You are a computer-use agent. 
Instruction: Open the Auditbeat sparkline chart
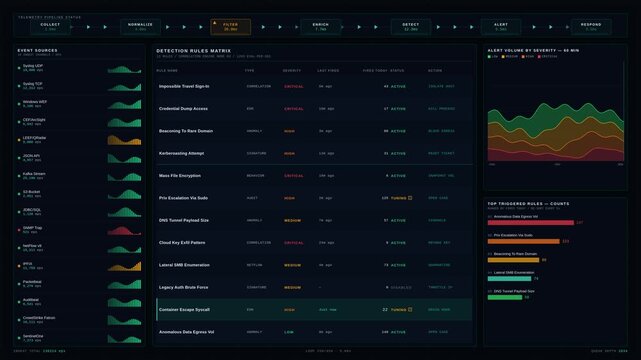pyautogui.click(x=124, y=302)
